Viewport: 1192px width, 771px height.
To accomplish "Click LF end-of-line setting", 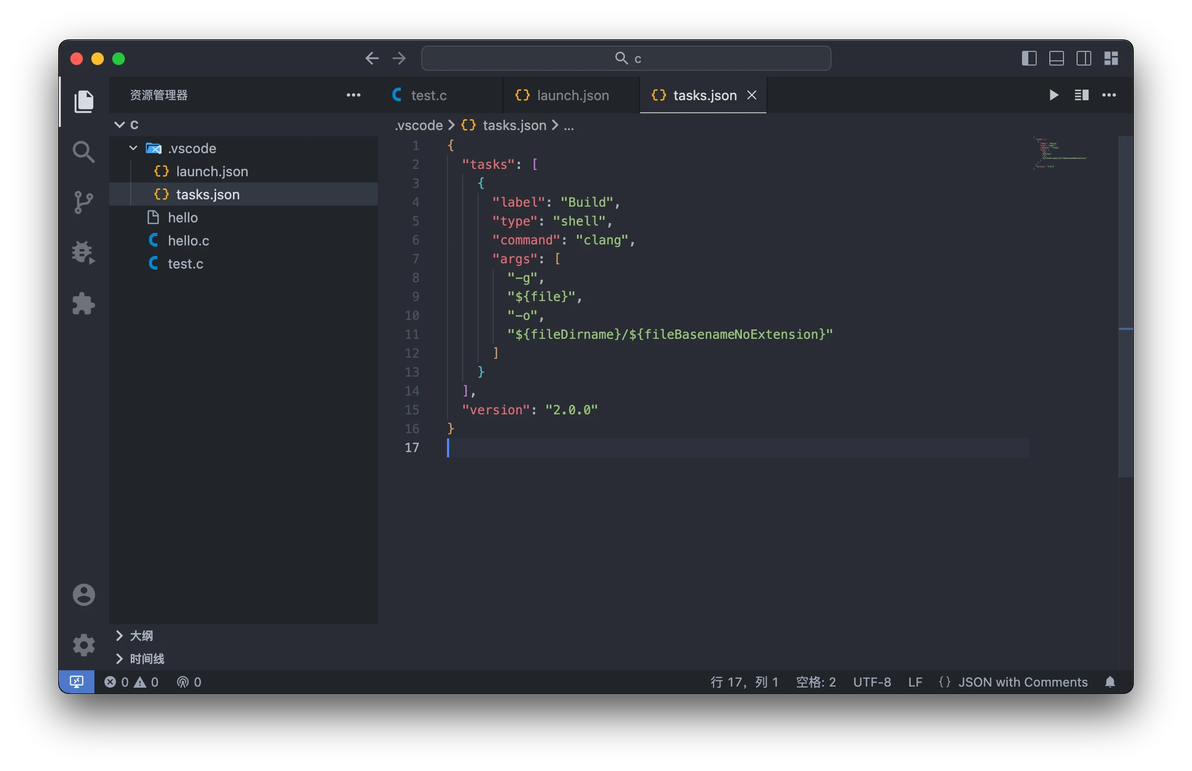I will pos(915,682).
